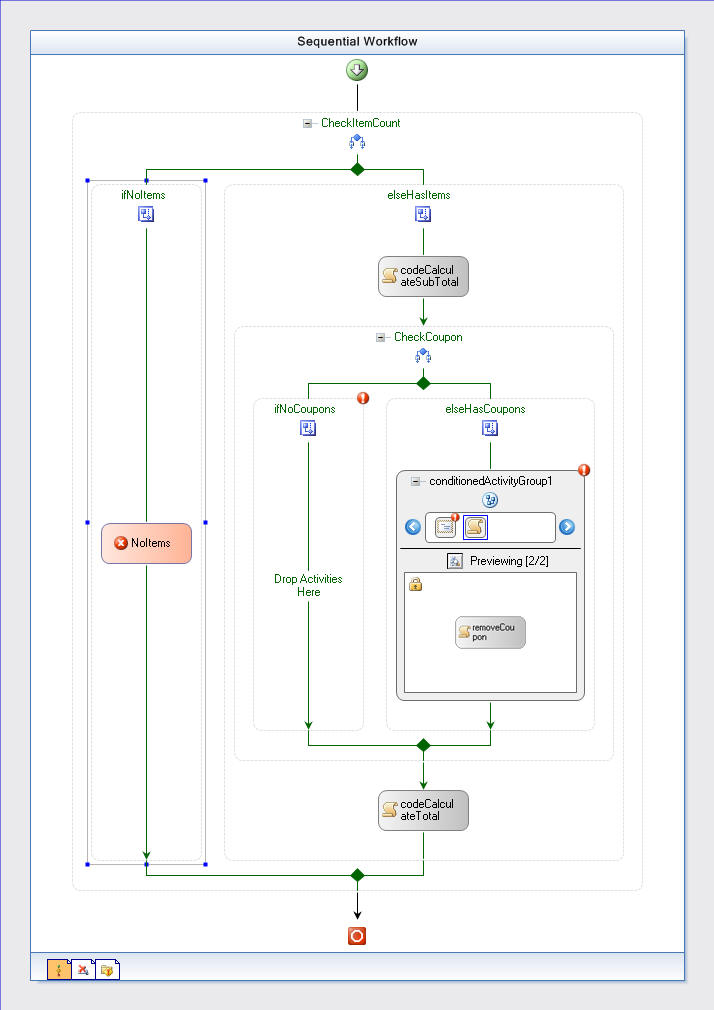Select the first activity thumbnail with error badge
The image size is (714, 1010).
tap(446, 527)
